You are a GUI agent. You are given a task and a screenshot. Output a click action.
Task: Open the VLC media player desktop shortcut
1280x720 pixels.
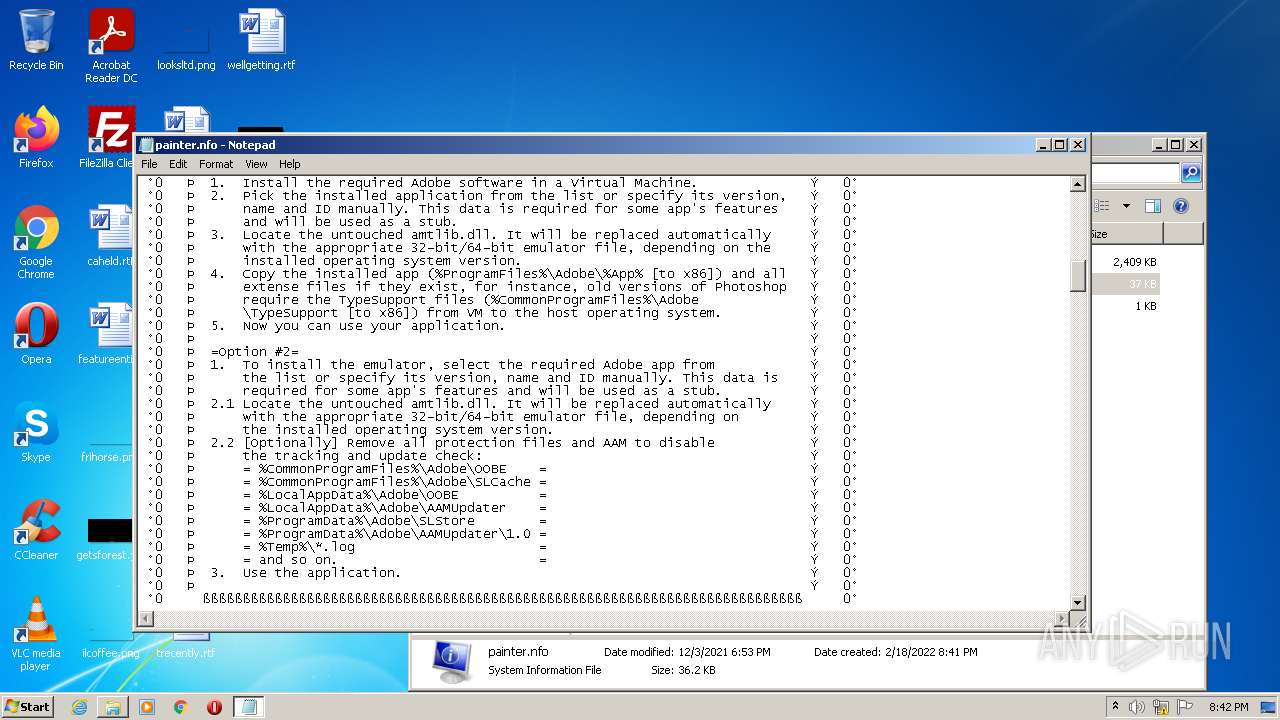36,634
